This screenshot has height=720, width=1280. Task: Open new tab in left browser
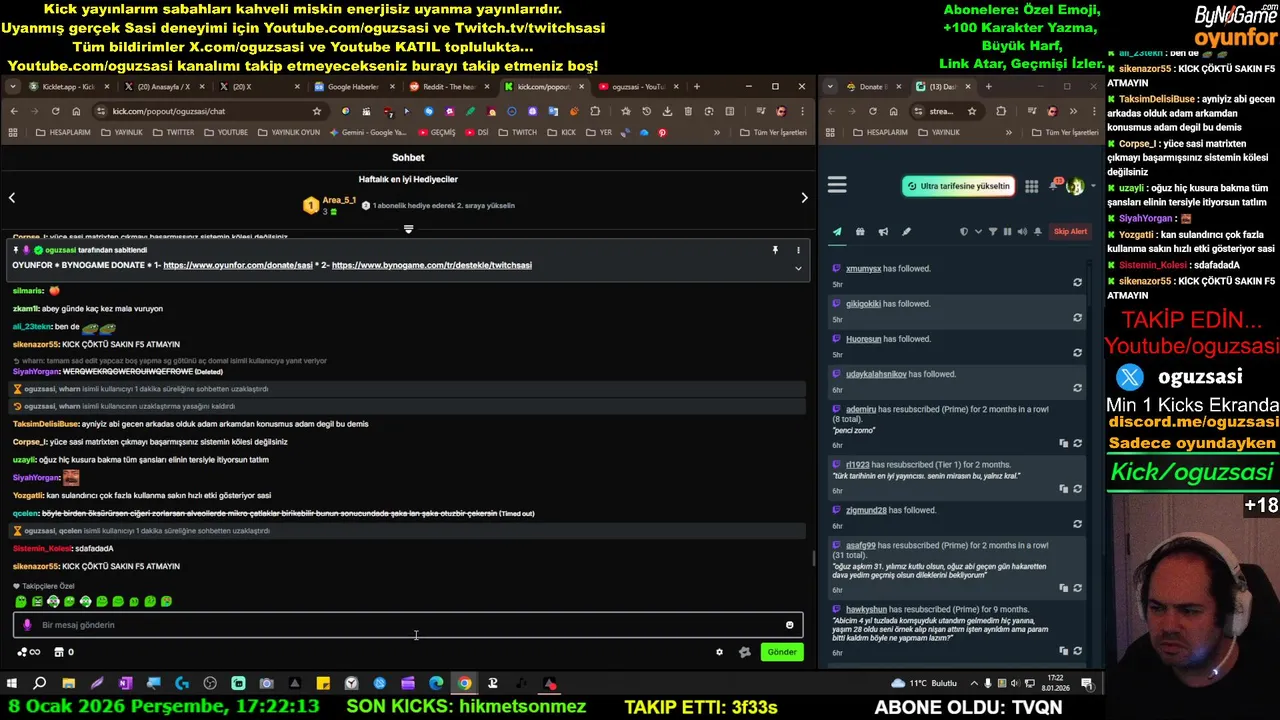click(697, 87)
